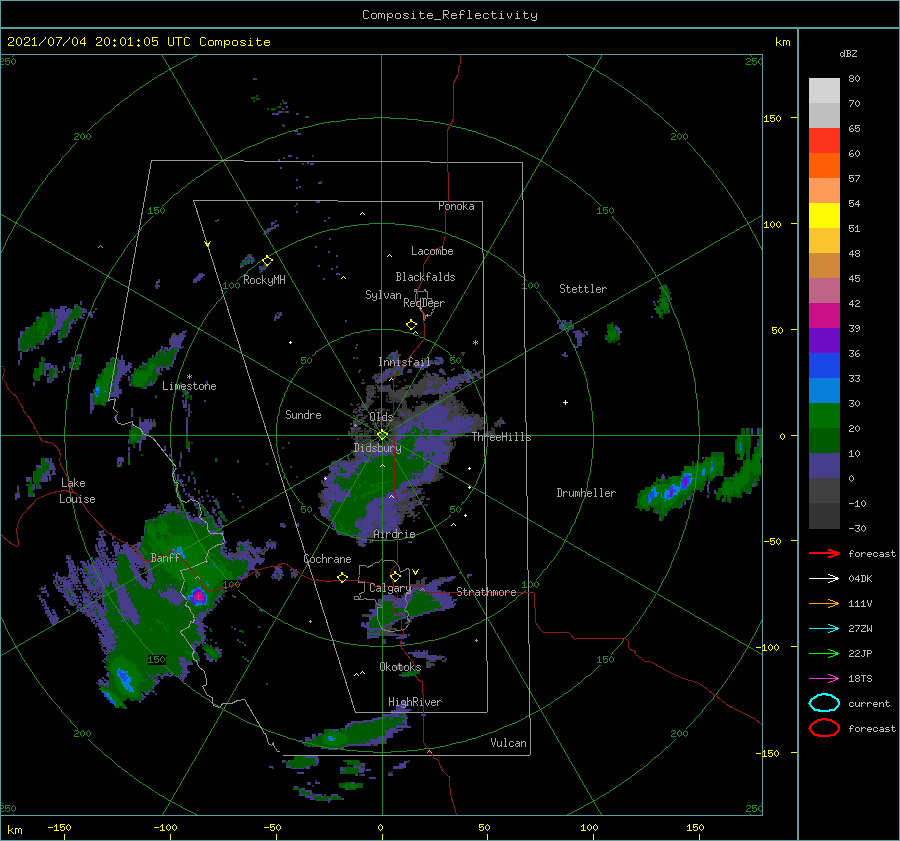The image size is (900, 841).
Task: Click the Strathmore city label
Action: (x=486, y=592)
